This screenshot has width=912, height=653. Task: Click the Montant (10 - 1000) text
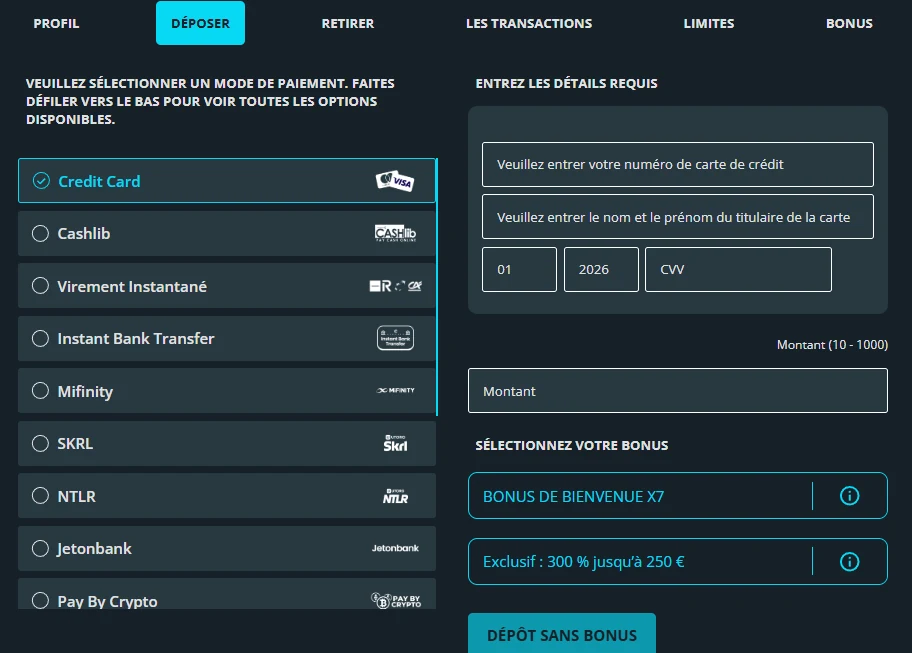pos(832,345)
